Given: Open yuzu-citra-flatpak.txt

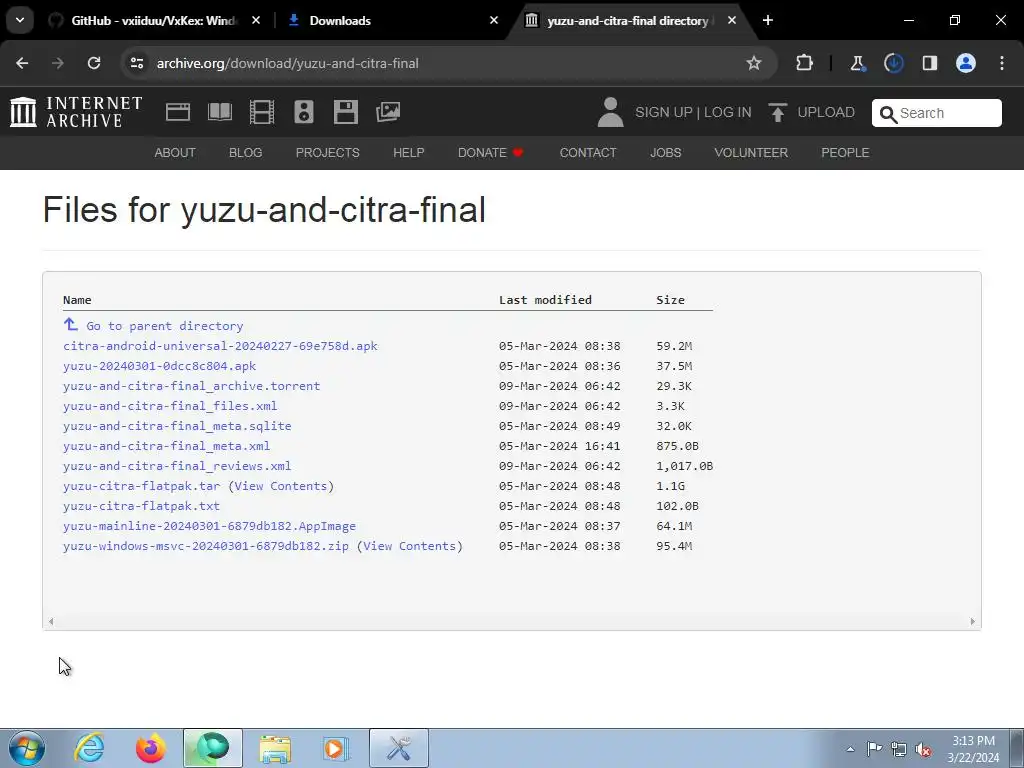Looking at the screenshot, I should pyautogui.click(x=142, y=506).
